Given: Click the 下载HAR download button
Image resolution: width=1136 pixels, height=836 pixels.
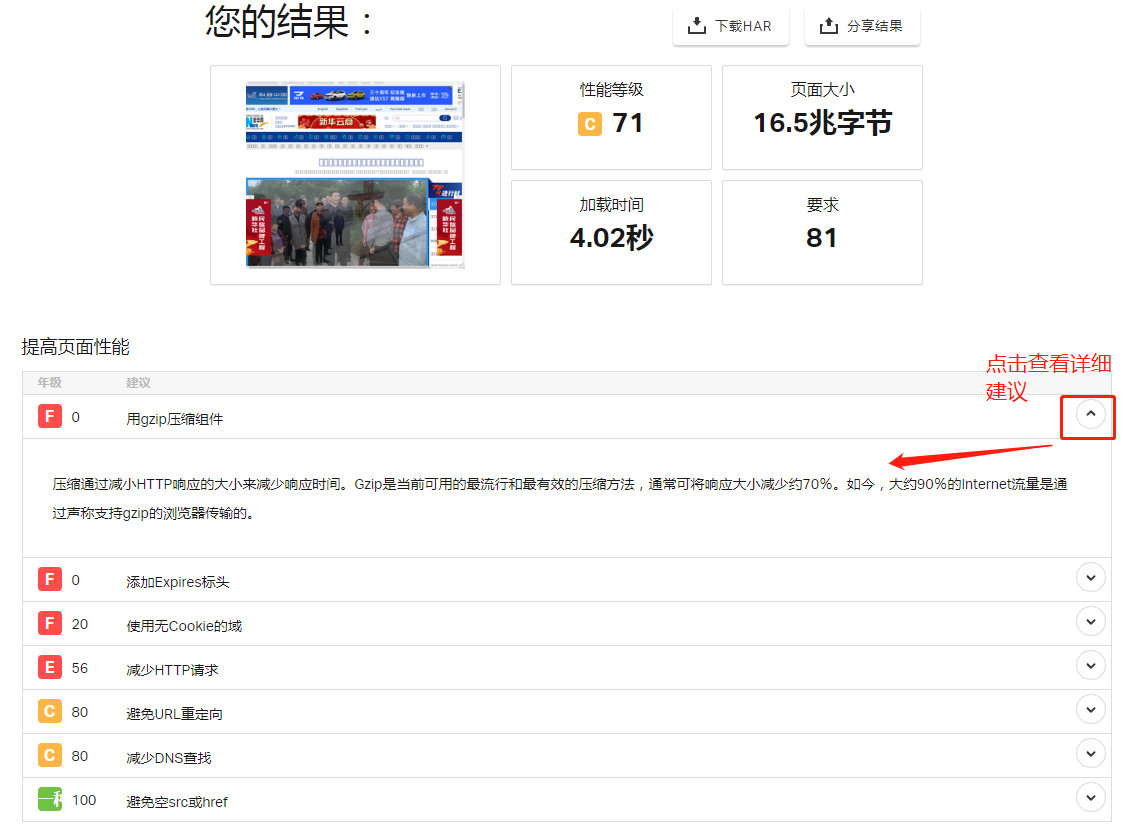Looking at the screenshot, I should pos(730,26).
